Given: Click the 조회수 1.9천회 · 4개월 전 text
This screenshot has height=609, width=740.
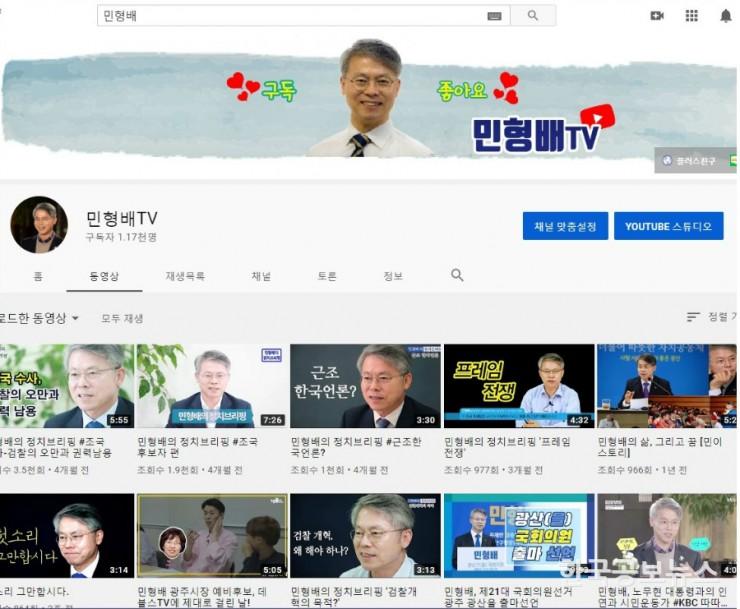Looking at the screenshot, I should [x=190, y=470].
